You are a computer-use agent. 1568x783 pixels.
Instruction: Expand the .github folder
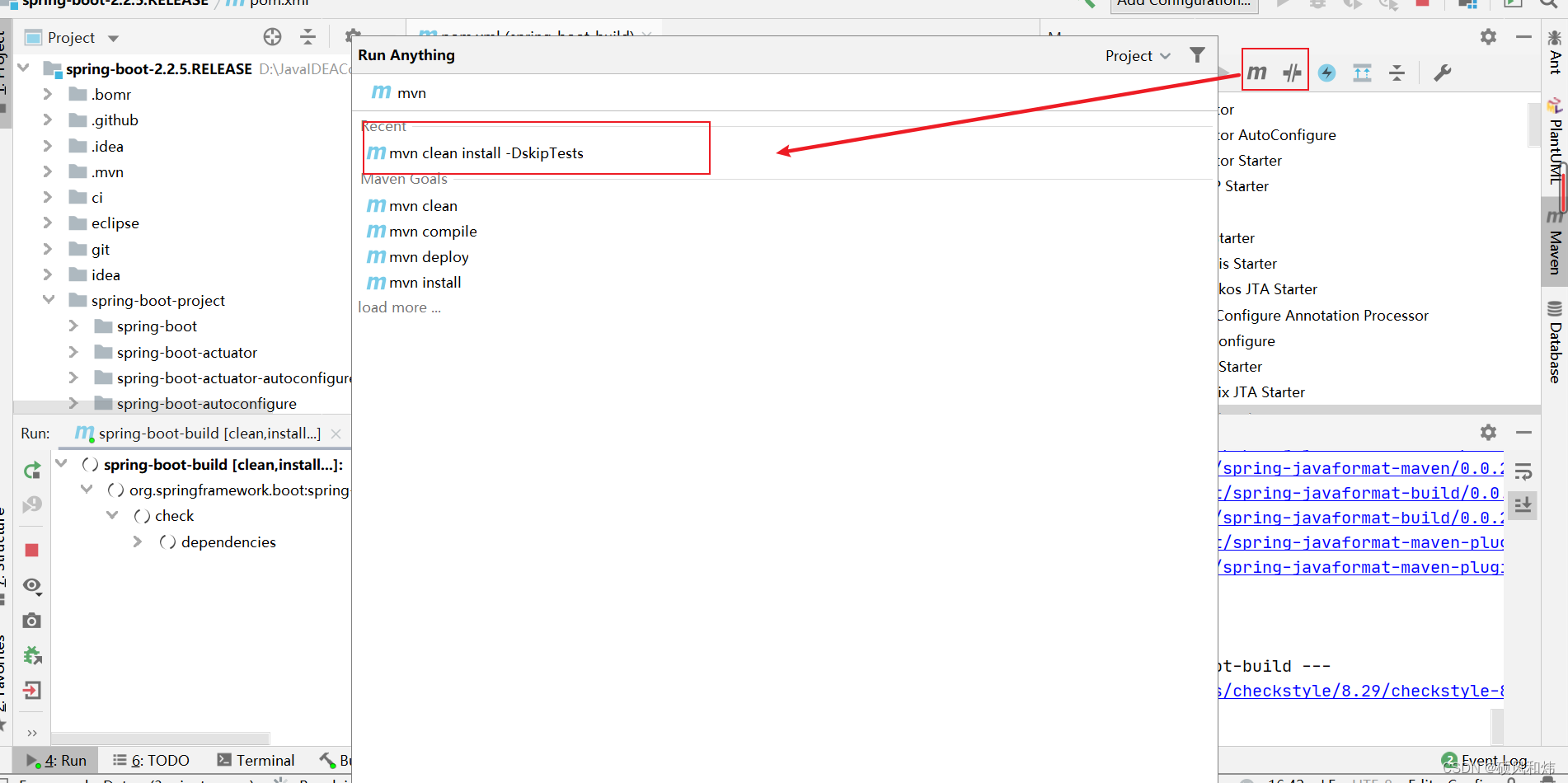pos(48,120)
